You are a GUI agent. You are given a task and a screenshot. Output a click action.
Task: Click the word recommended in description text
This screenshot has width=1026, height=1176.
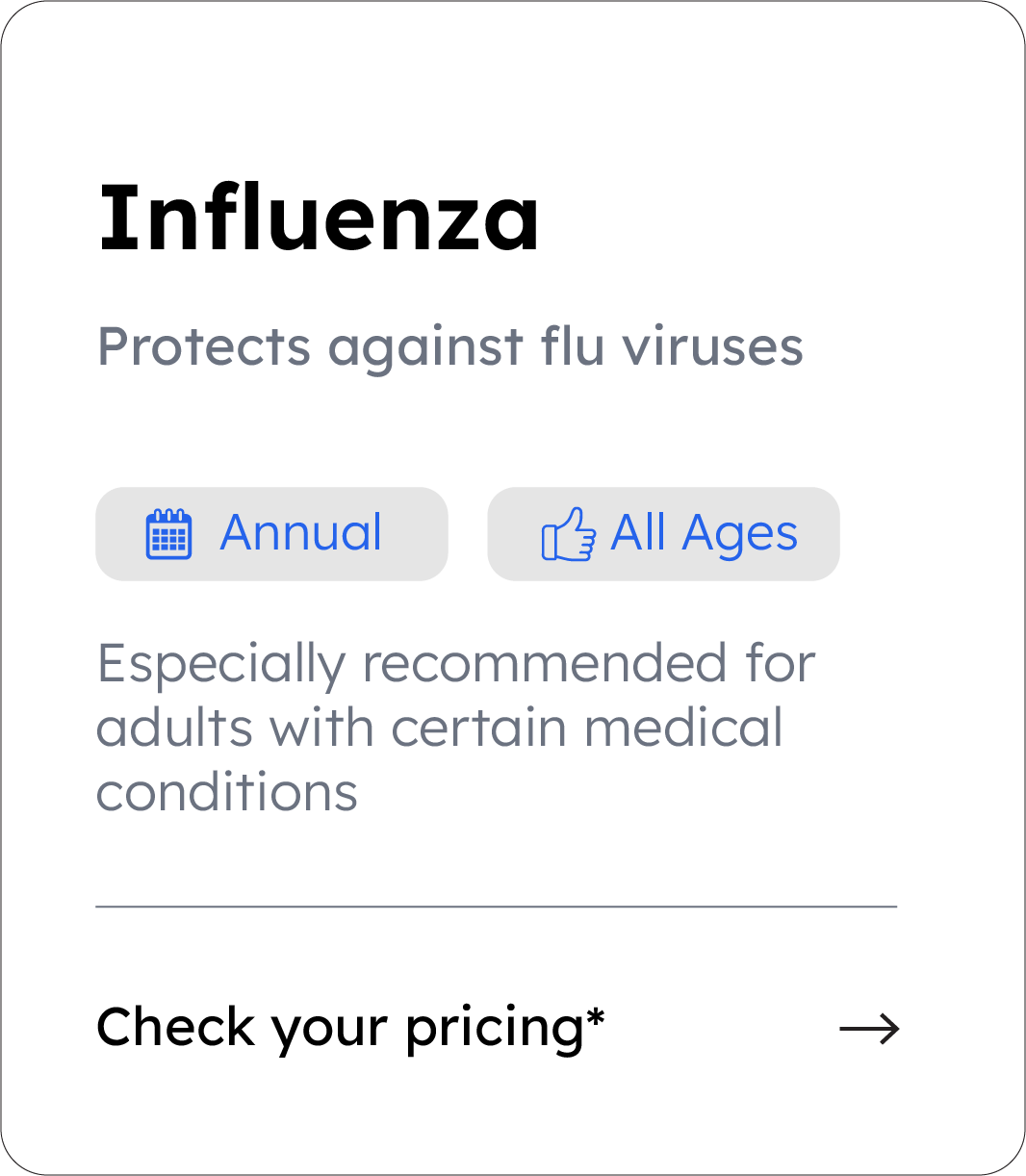(x=545, y=664)
